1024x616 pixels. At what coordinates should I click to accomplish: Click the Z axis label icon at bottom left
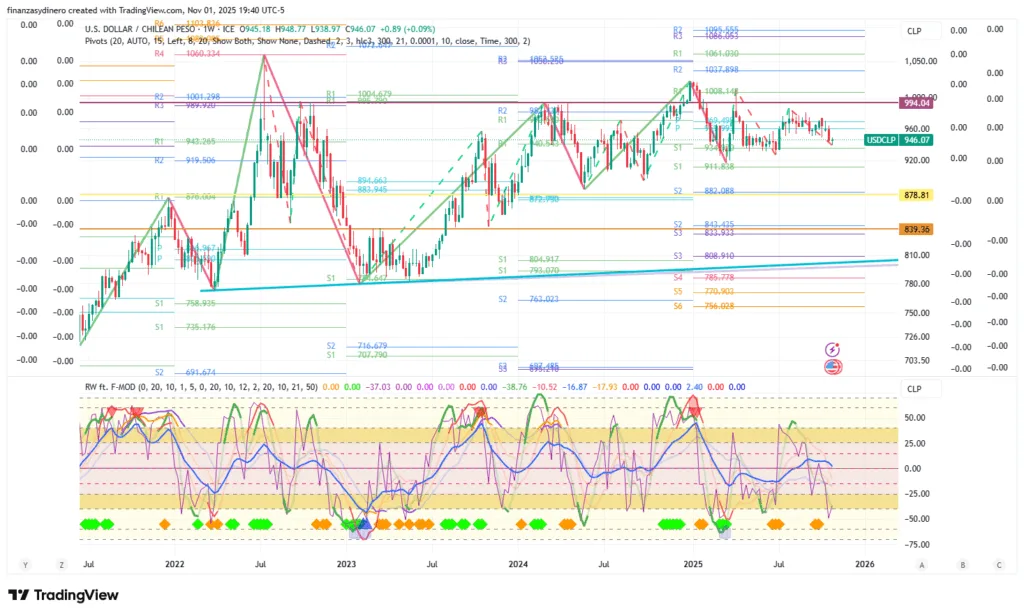61,565
